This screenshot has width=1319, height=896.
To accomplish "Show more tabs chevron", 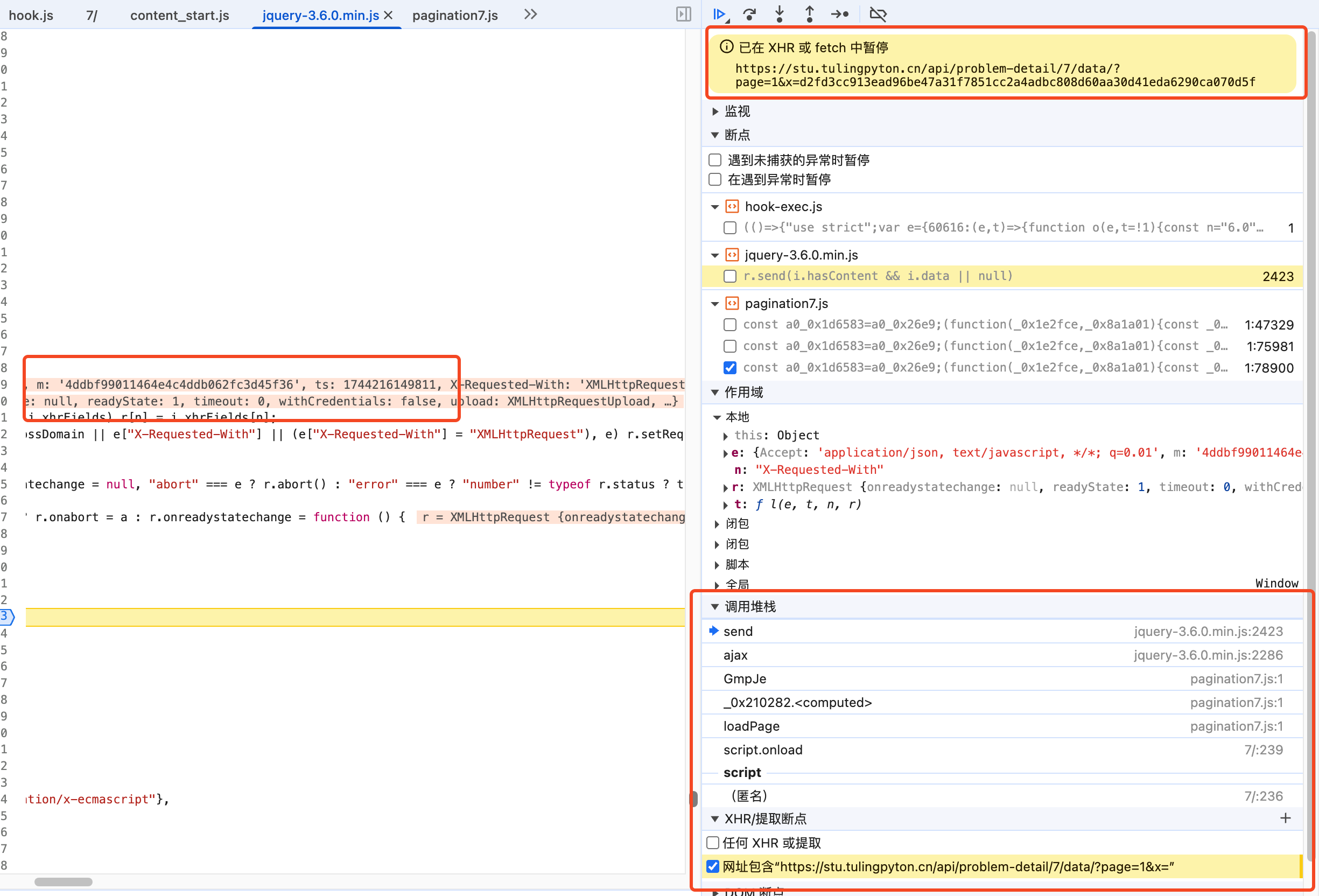I will click(530, 14).
